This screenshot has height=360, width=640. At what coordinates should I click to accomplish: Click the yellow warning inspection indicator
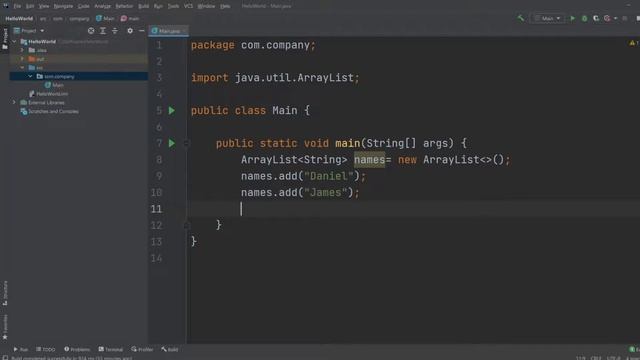(x=633, y=43)
